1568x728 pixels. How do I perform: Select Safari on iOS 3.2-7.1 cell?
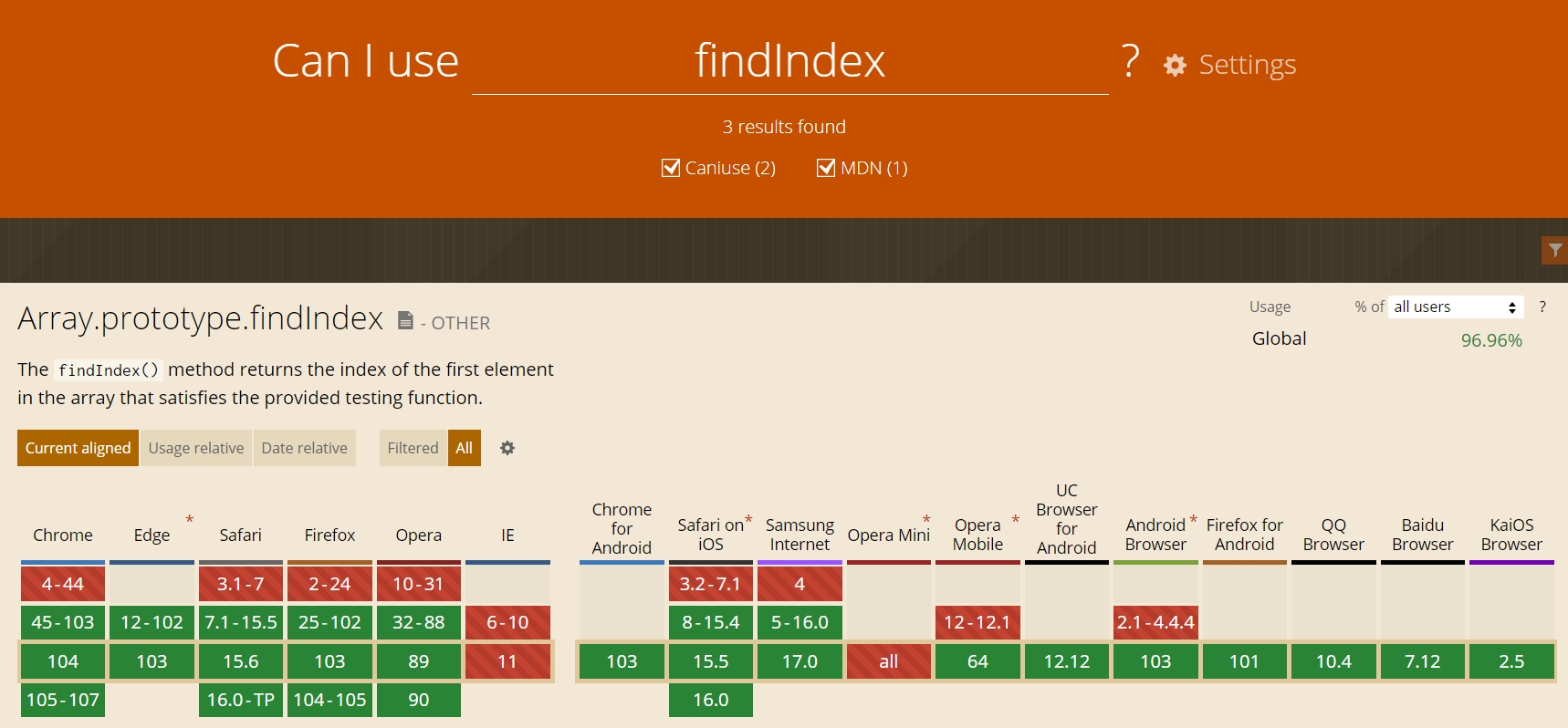point(711,584)
